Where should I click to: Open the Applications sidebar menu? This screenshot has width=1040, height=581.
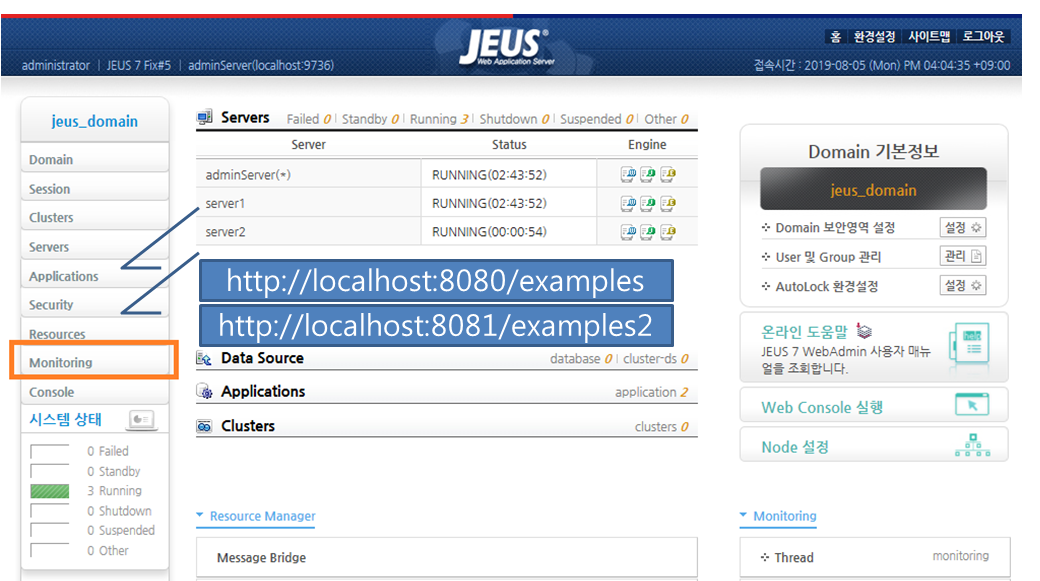pyautogui.click(x=95, y=276)
